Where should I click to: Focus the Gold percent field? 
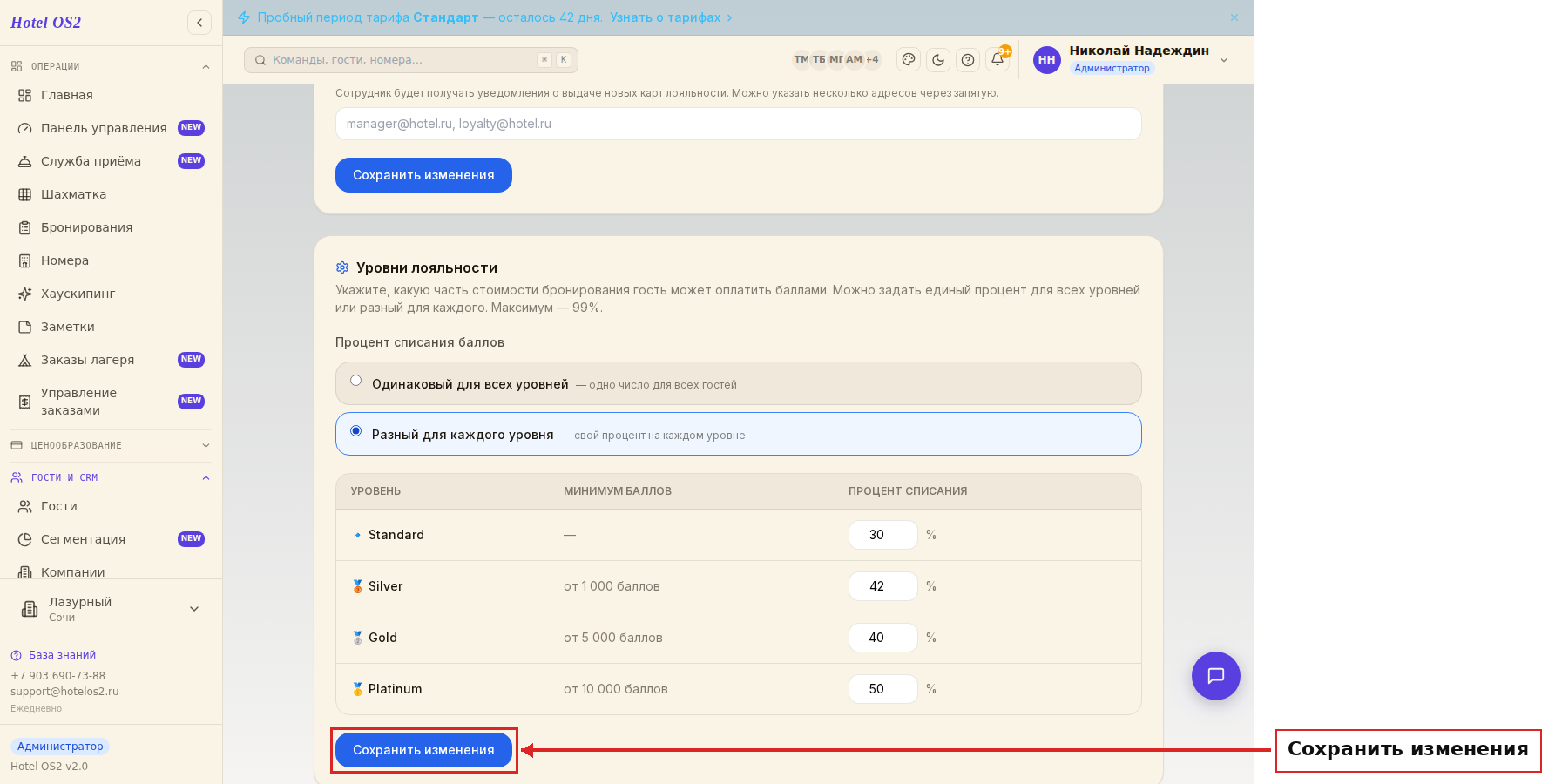click(x=882, y=638)
